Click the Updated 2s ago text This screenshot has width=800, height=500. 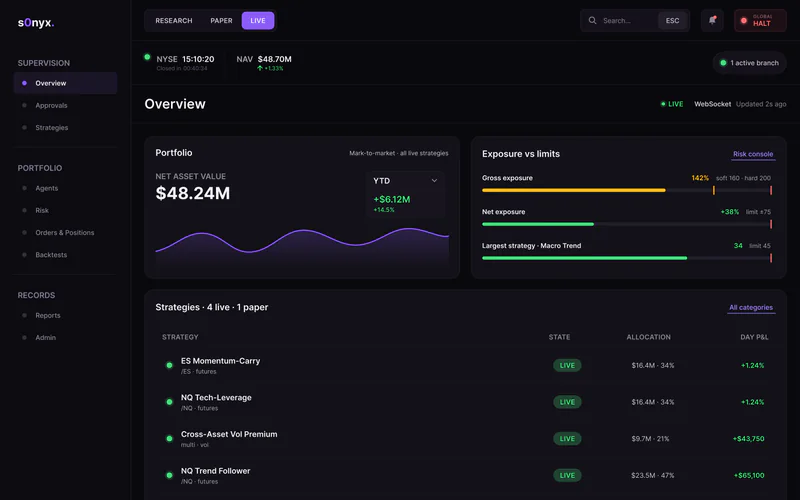pos(761,104)
